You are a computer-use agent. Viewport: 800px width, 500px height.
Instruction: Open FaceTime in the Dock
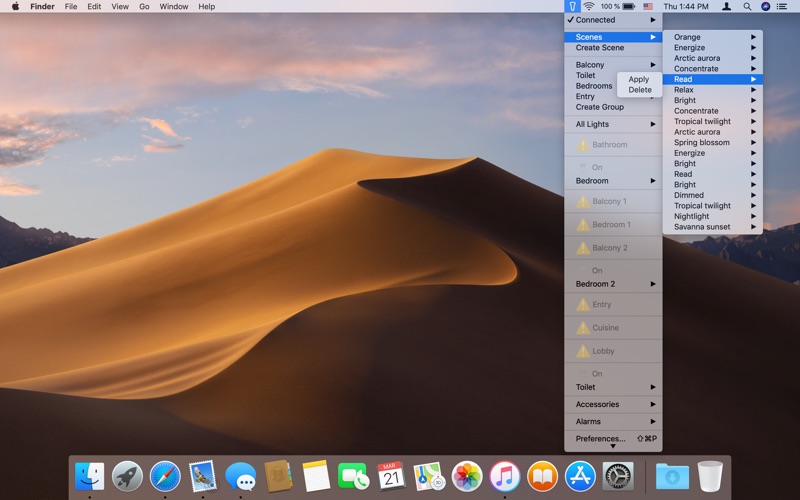(353, 476)
